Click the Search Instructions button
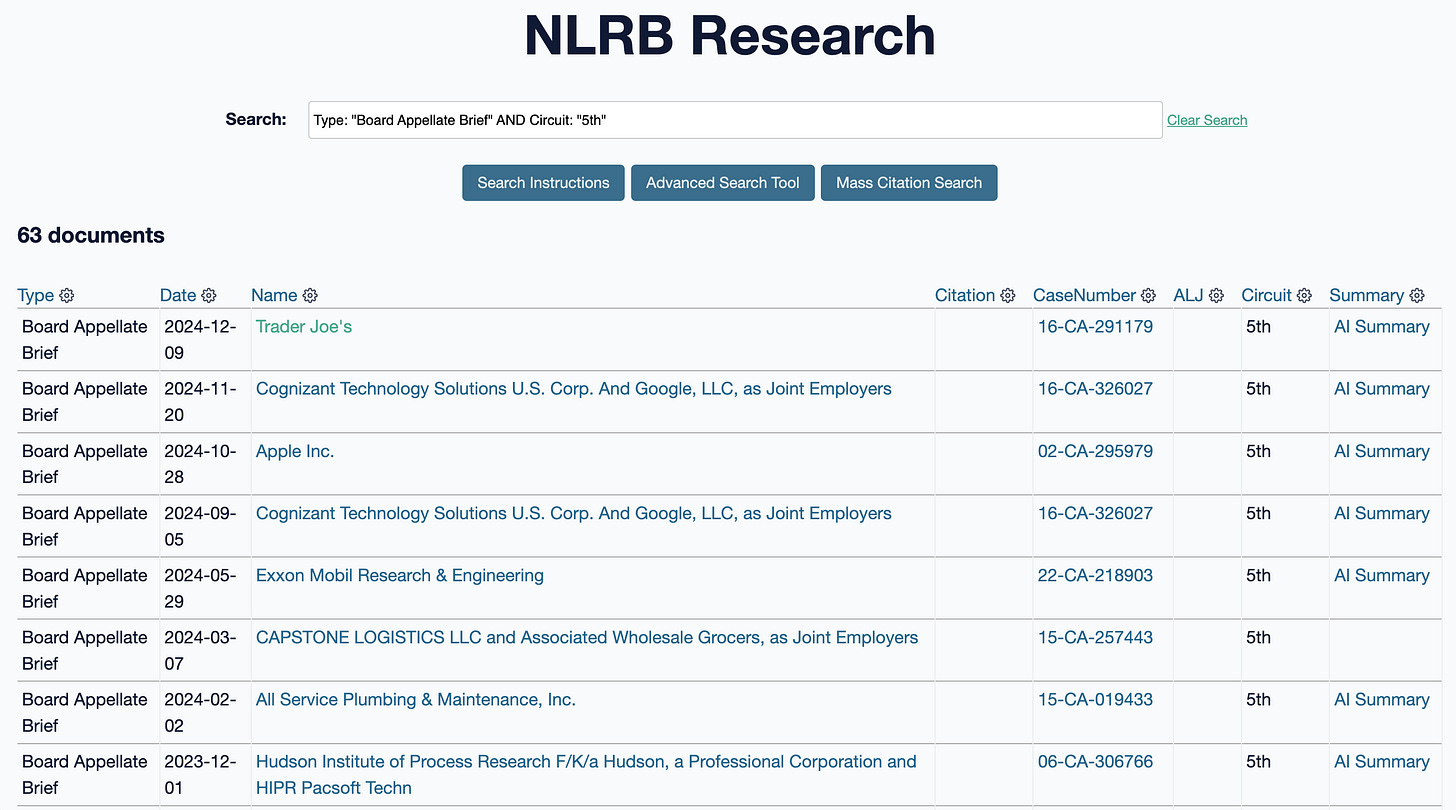Image resolution: width=1456 pixels, height=810 pixels. pos(543,183)
